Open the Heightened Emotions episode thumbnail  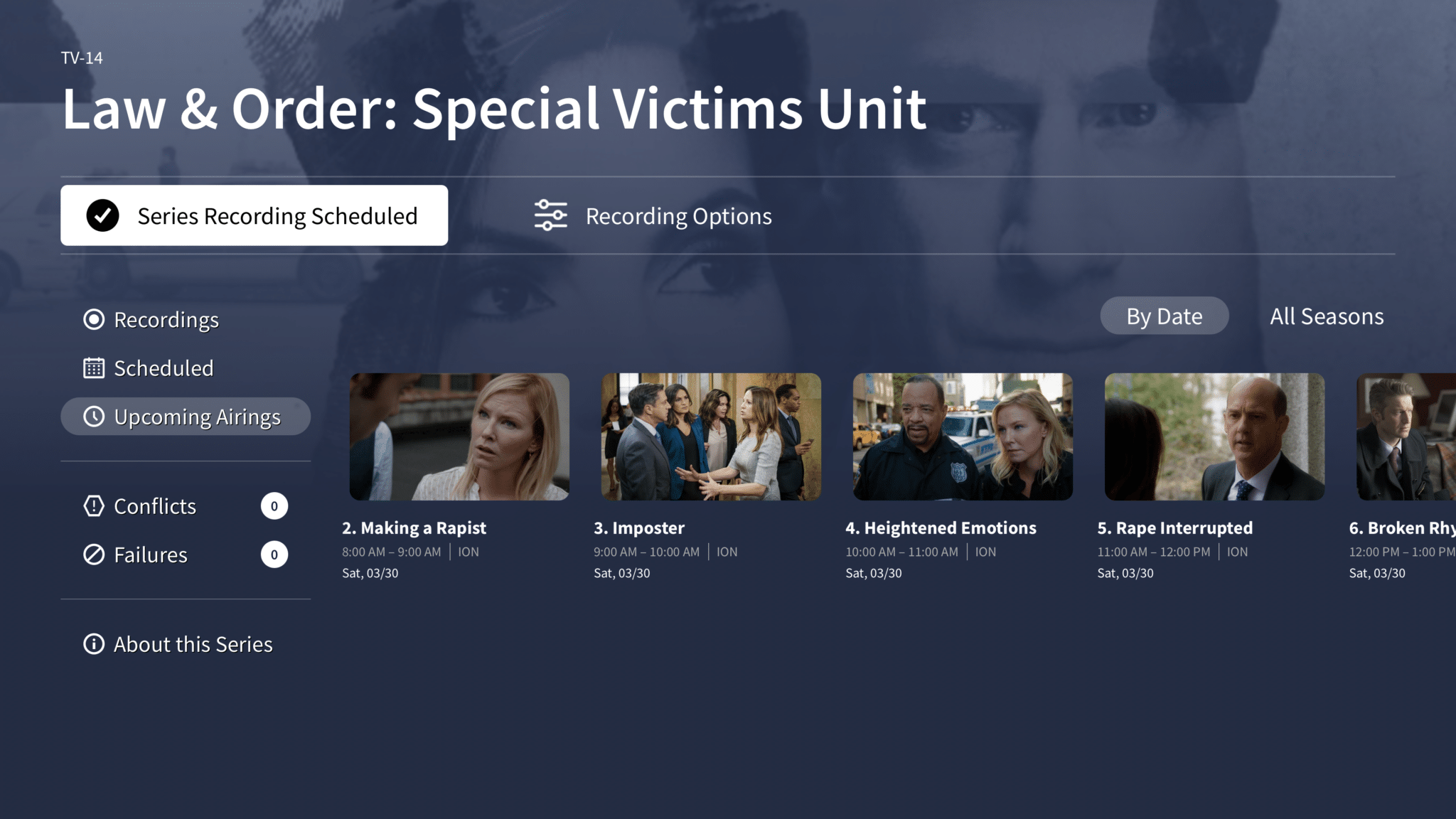[x=963, y=437]
